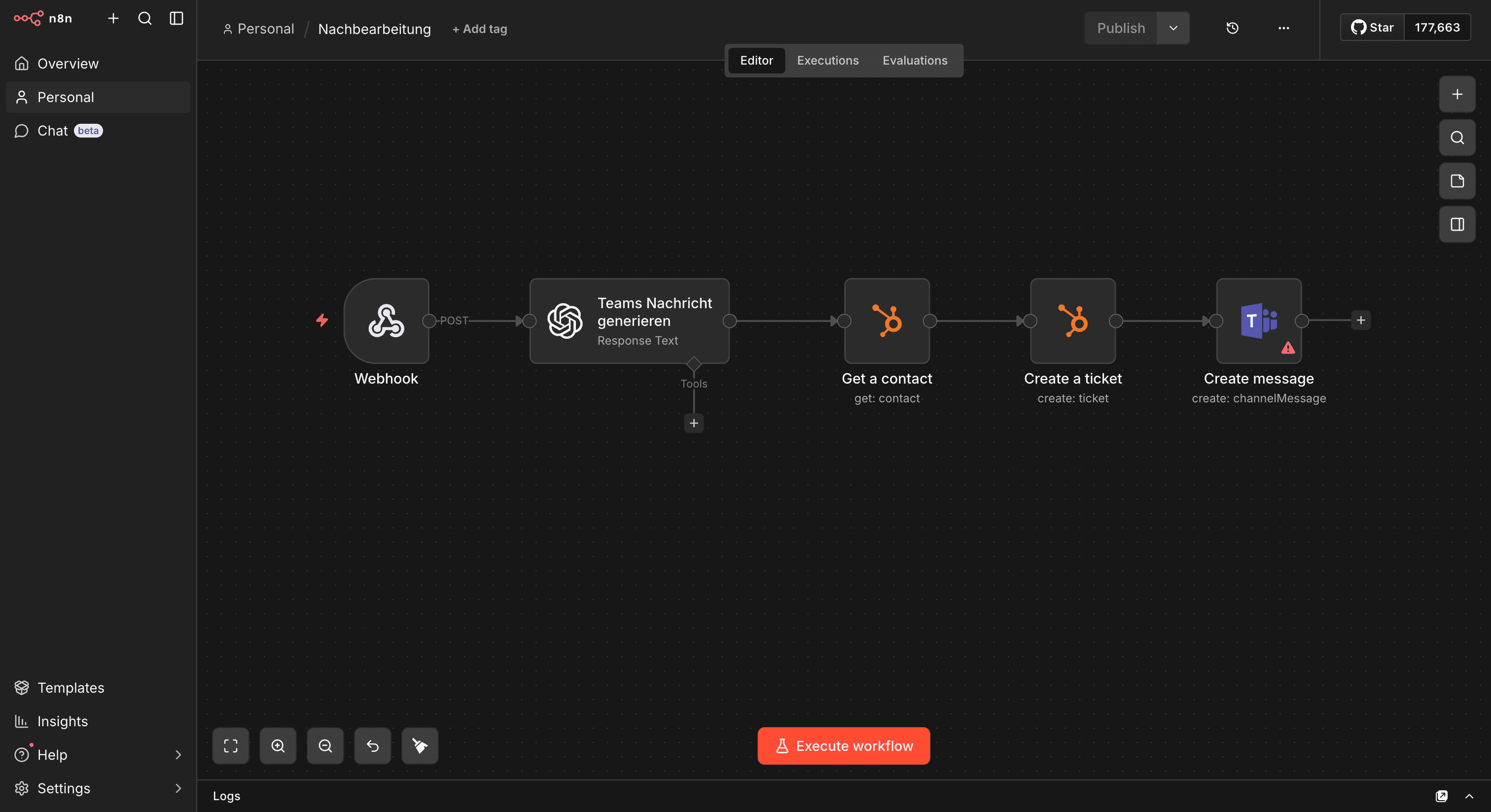The width and height of the screenshot is (1491, 812).
Task: Expand the Publish dropdown options
Action: coord(1173,28)
